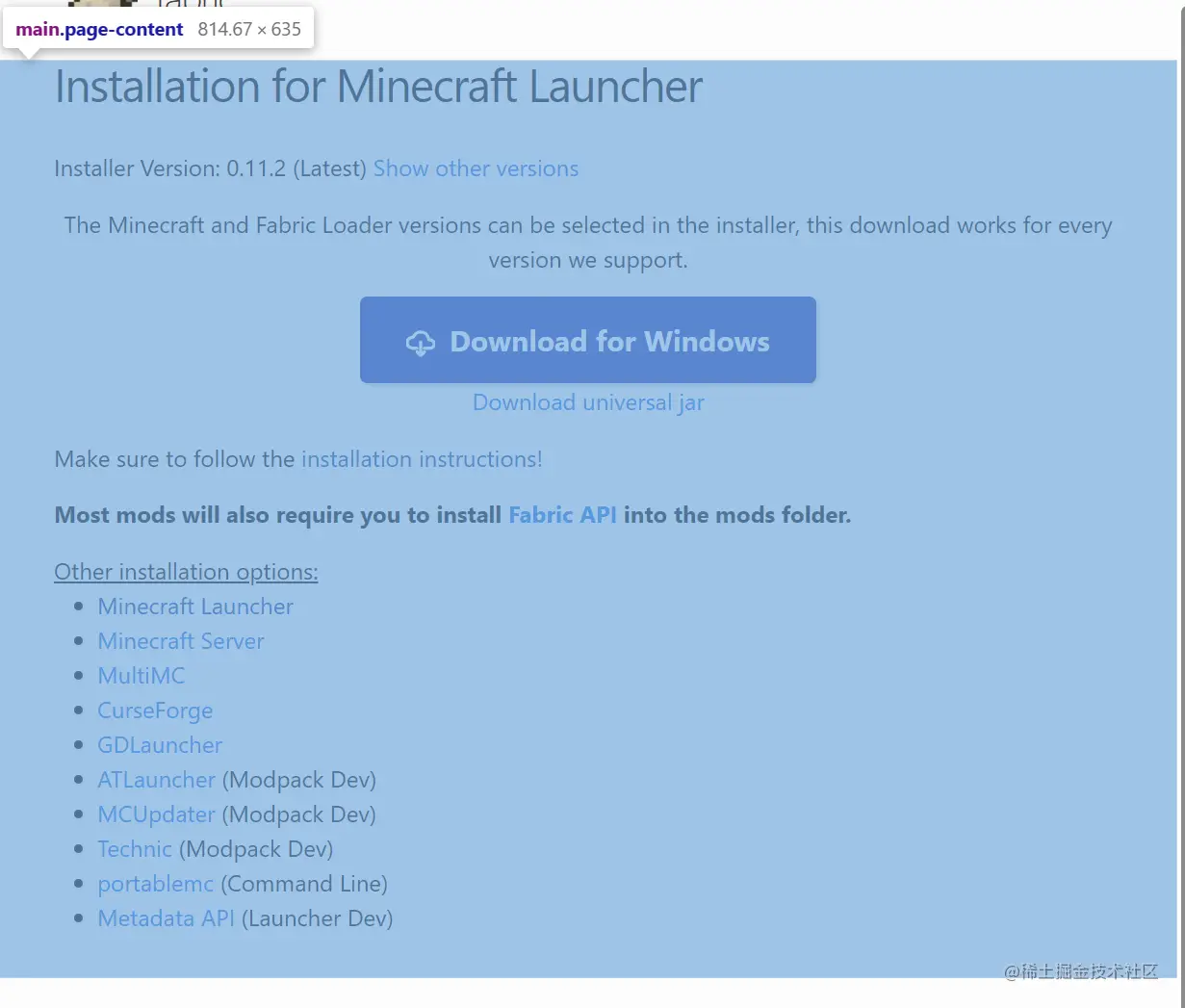Click cloud download icon in button

[x=420, y=343]
